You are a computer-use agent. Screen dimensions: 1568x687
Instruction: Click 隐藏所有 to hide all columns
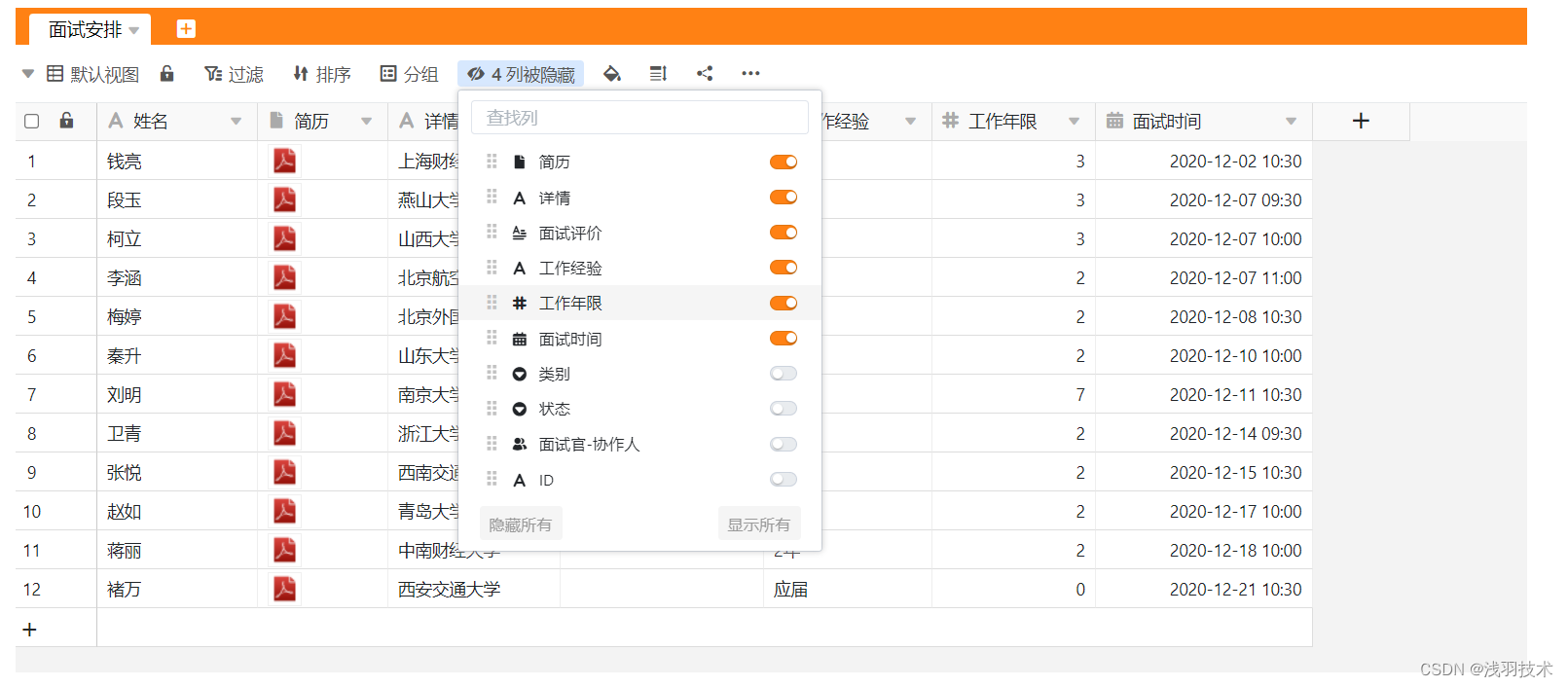tap(521, 524)
